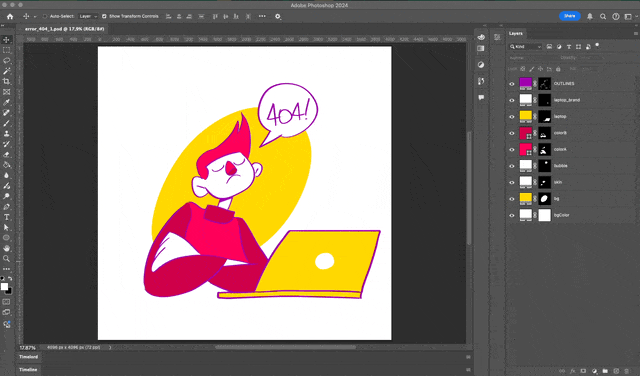Select the Horizontal Type tool
Screen dimensions: 640x376
pos(7,217)
